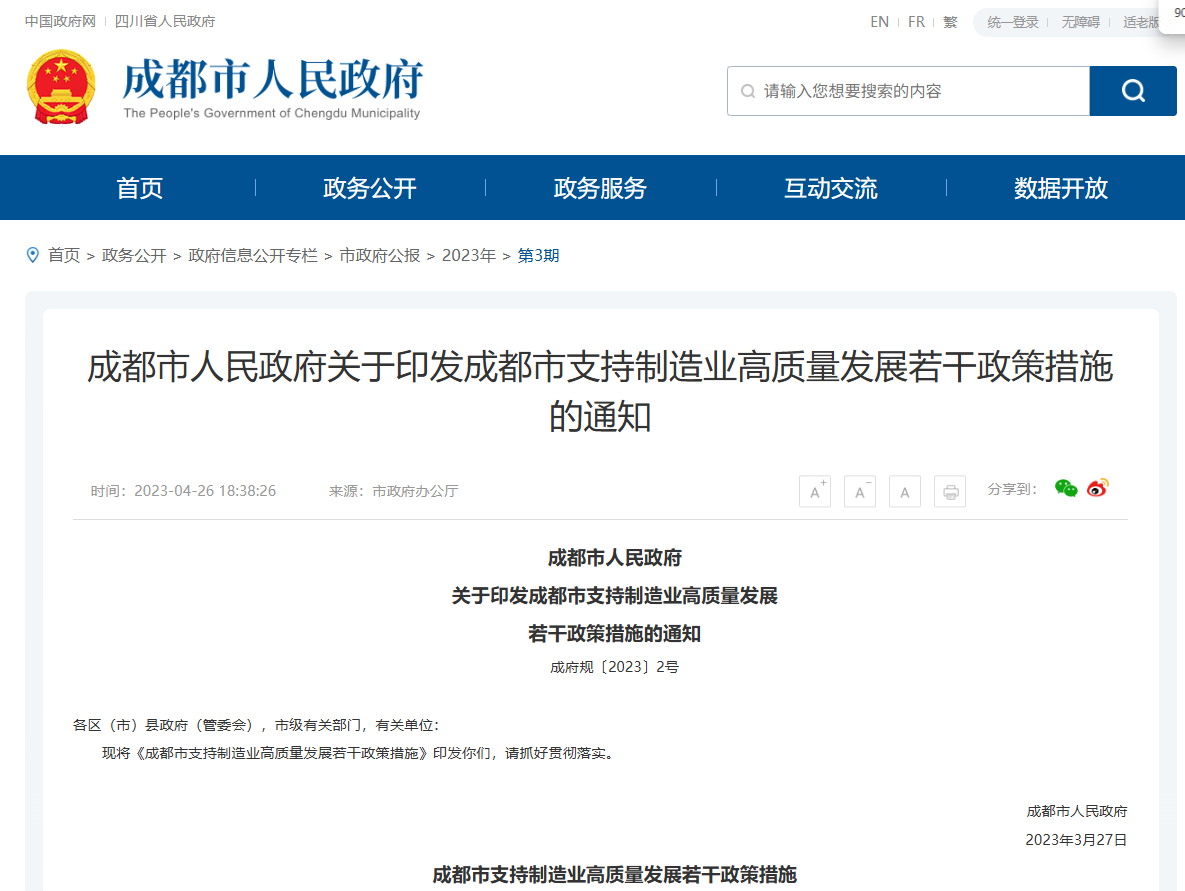Image resolution: width=1185 pixels, height=891 pixels.
Task: Open 第3期 in the breadcrumb
Action: coord(538,255)
